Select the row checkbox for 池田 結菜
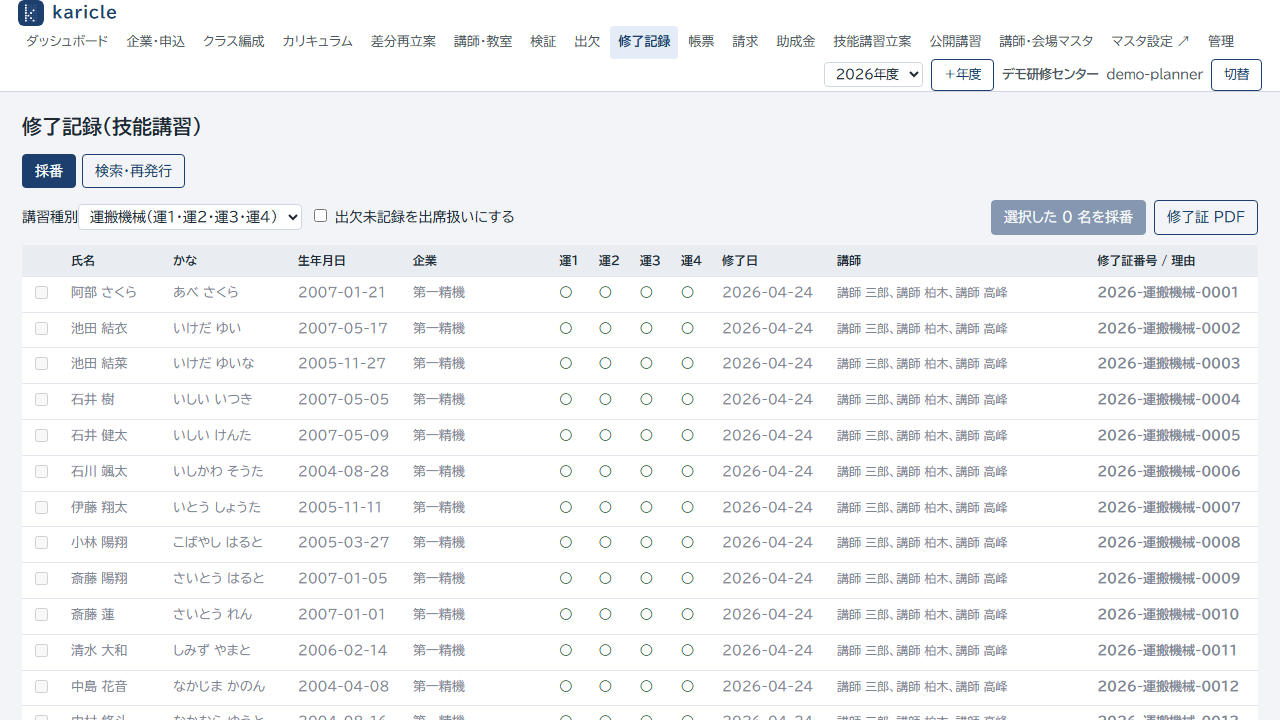Viewport: 1280px width, 720px height. [x=41, y=364]
